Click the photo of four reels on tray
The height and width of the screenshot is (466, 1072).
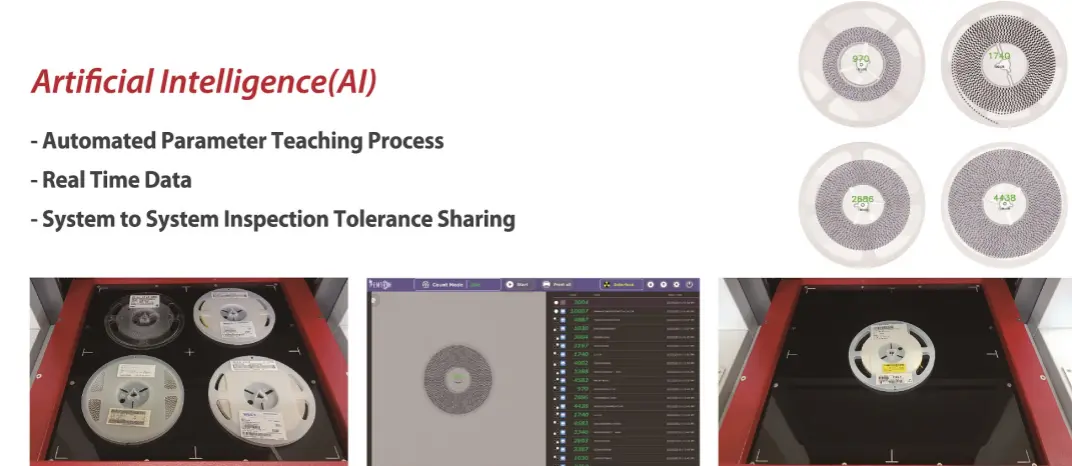[x=188, y=371]
